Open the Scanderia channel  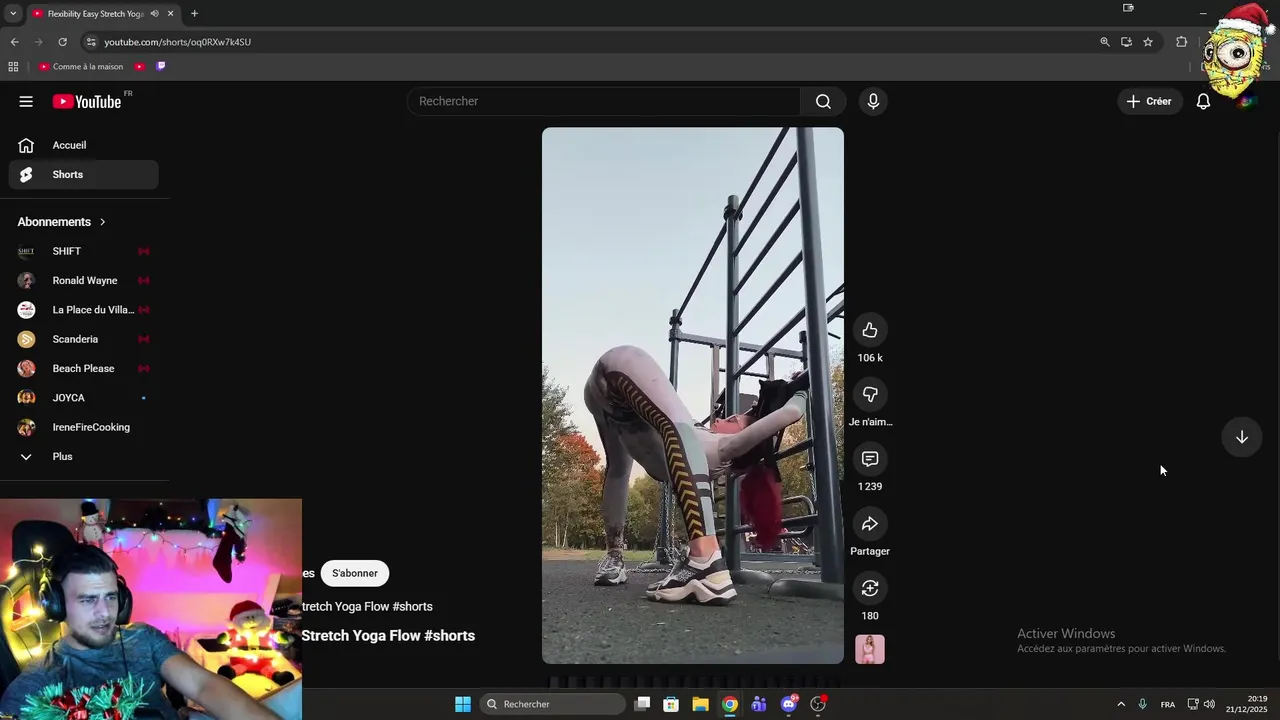[x=84, y=339]
